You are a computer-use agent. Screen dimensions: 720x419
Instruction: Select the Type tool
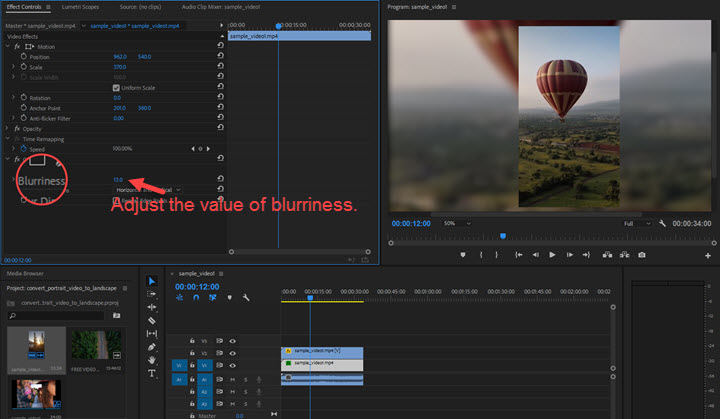coord(152,373)
